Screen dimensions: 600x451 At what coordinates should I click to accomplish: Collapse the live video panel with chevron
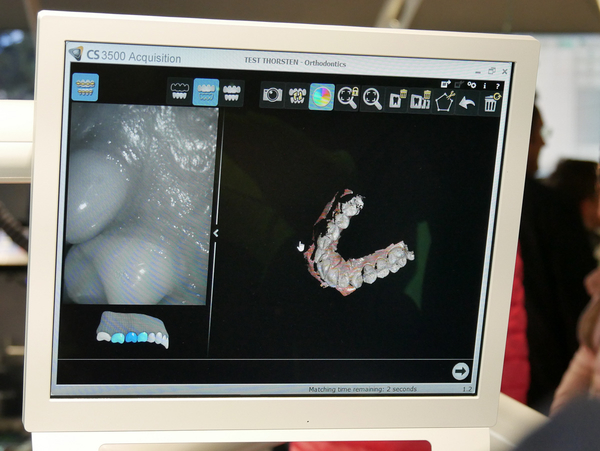pyautogui.click(x=216, y=233)
